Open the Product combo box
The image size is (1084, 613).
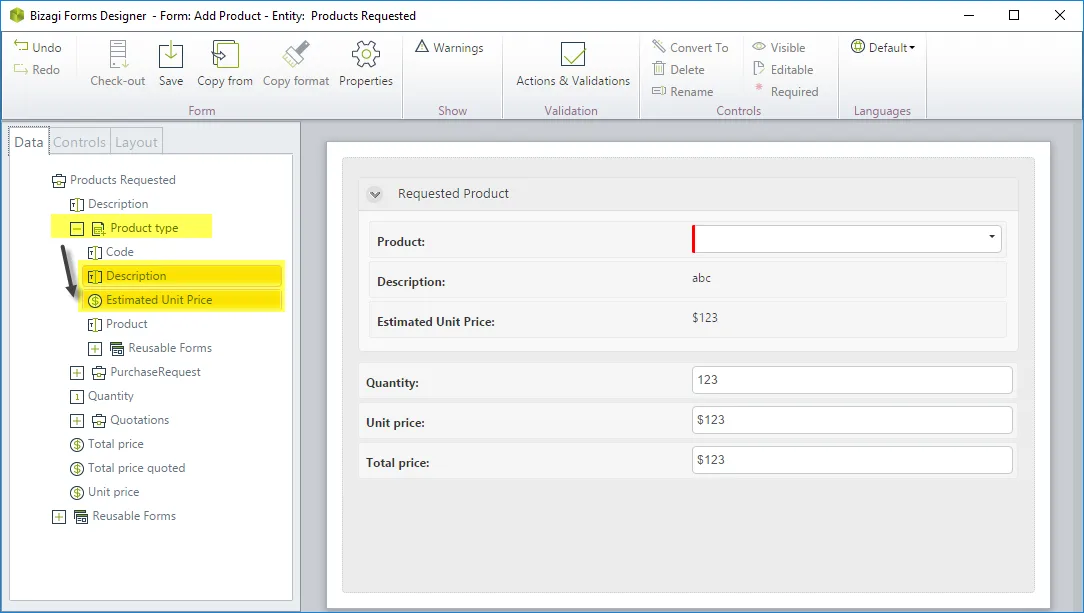[x=847, y=239]
